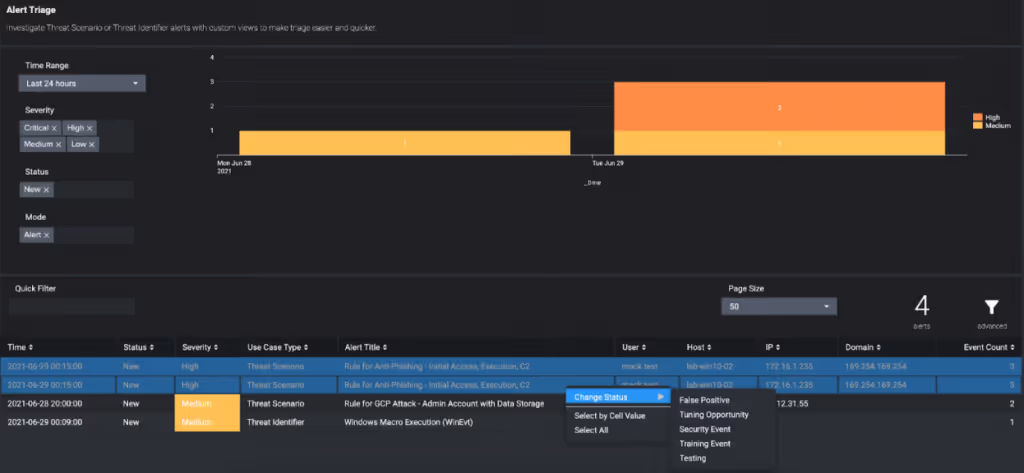
Task: Click the Alert Triage page title
Action: (30, 10)
